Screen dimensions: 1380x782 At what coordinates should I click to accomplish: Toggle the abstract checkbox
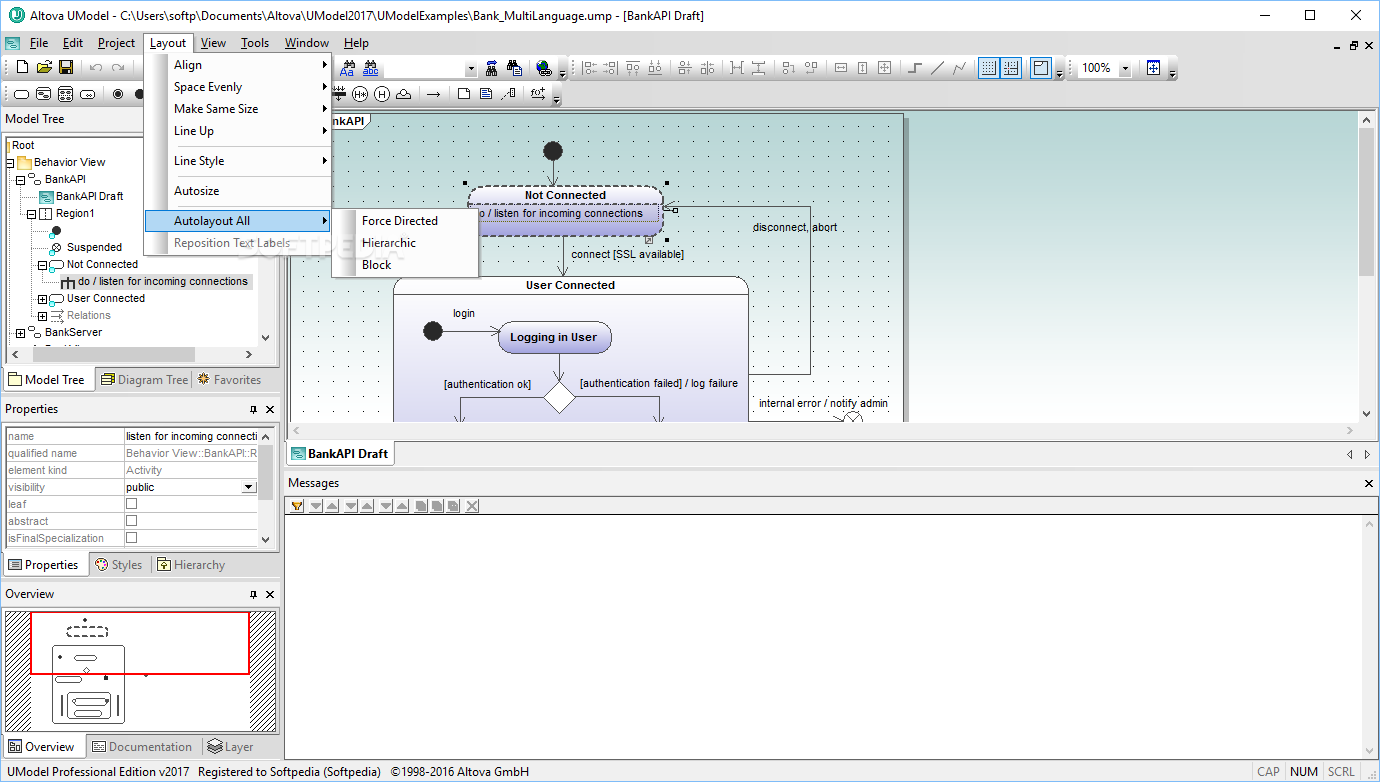pos(131,521)
